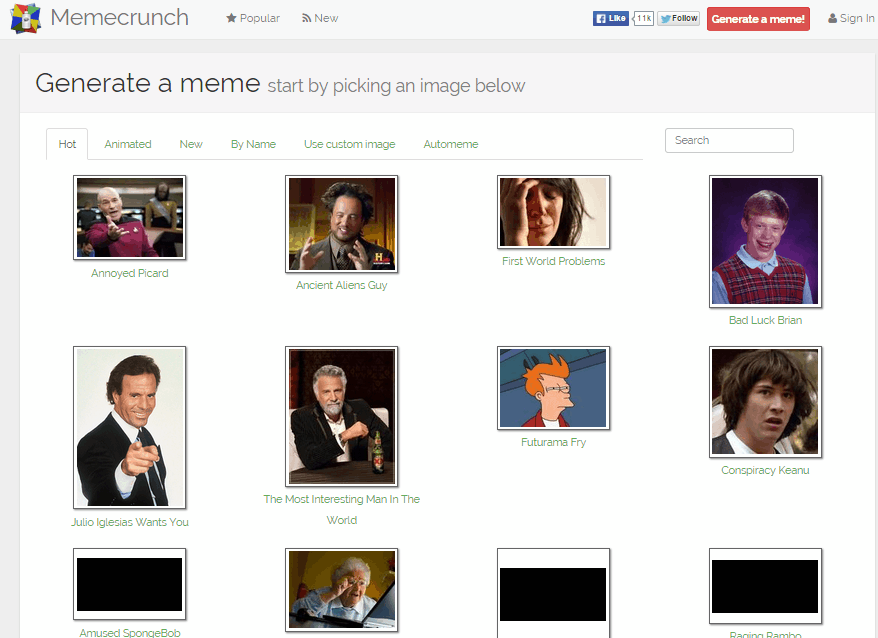This screenshot has height=638, width=878.
Task: Click the Memecrunch logo icon
Action: 26,18
